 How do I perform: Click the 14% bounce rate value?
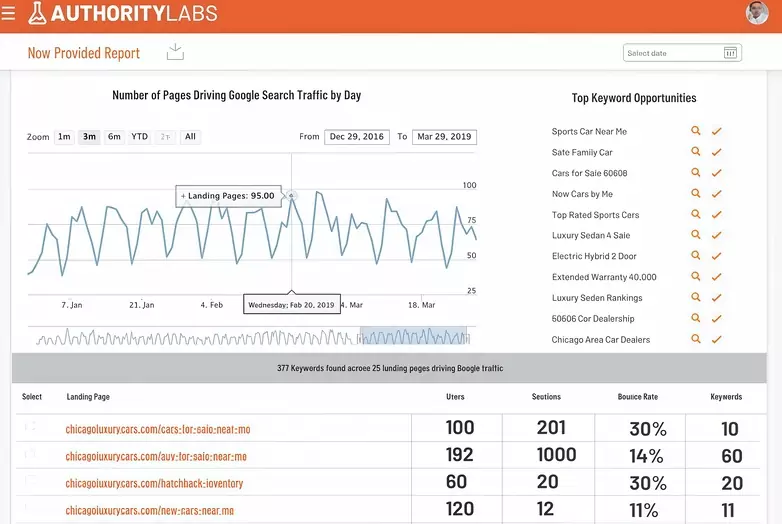[x=646, y=456]
